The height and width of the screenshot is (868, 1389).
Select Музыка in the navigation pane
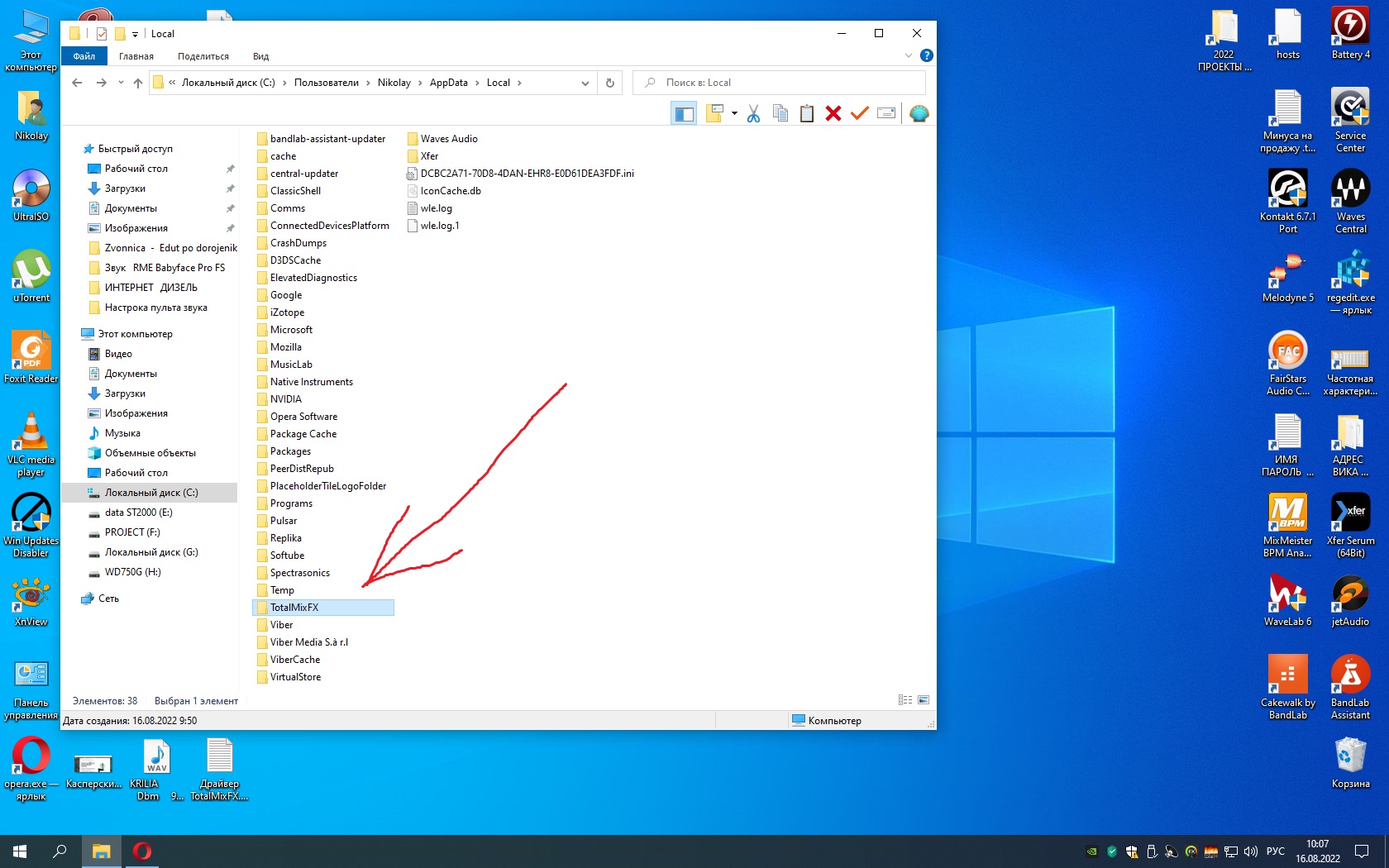coord(122,433)
